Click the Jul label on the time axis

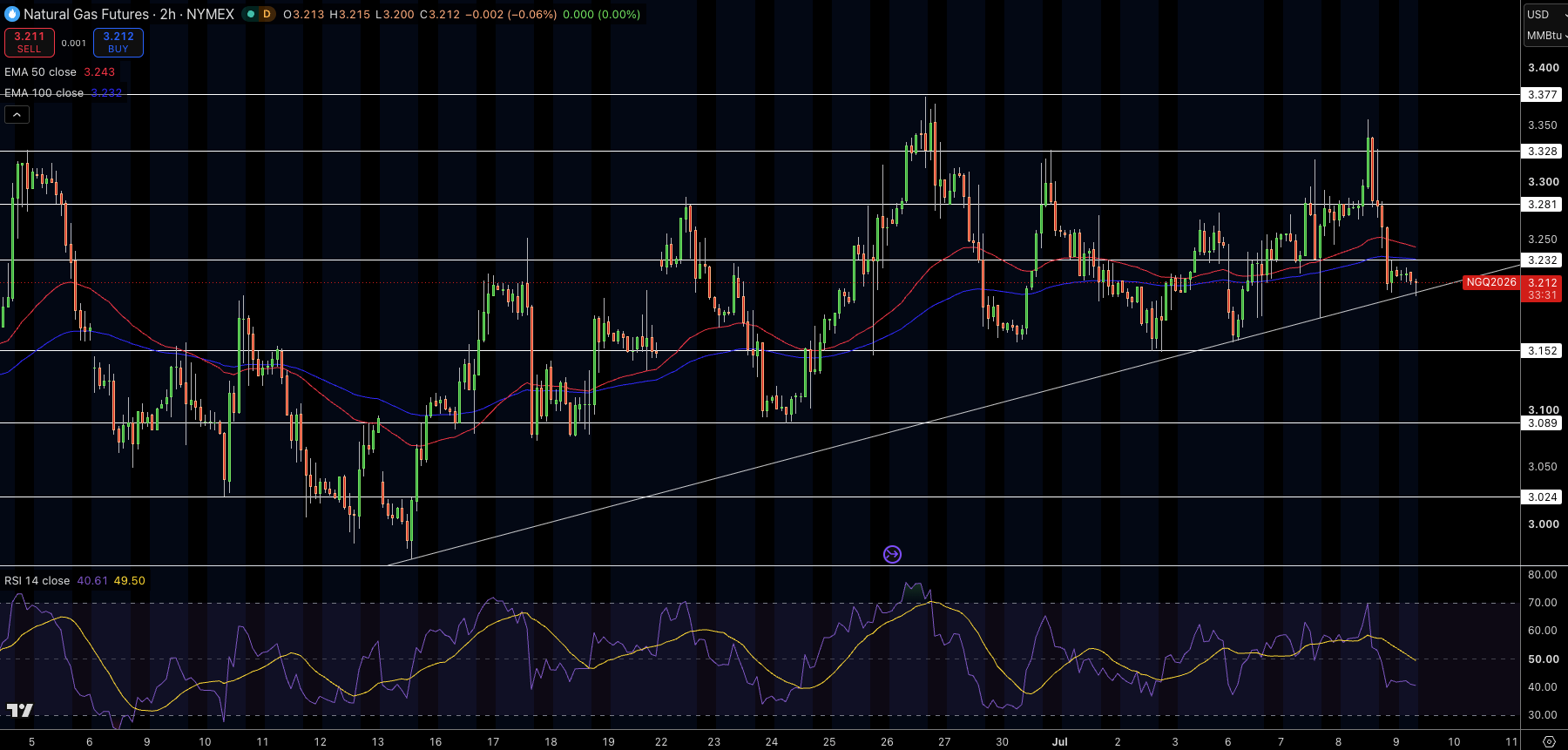(x=1059, y=741)
